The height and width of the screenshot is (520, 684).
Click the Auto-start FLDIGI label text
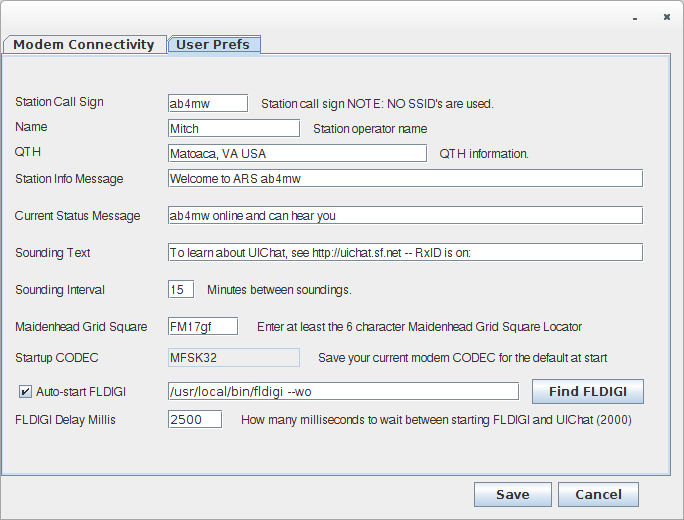(87, 391)
